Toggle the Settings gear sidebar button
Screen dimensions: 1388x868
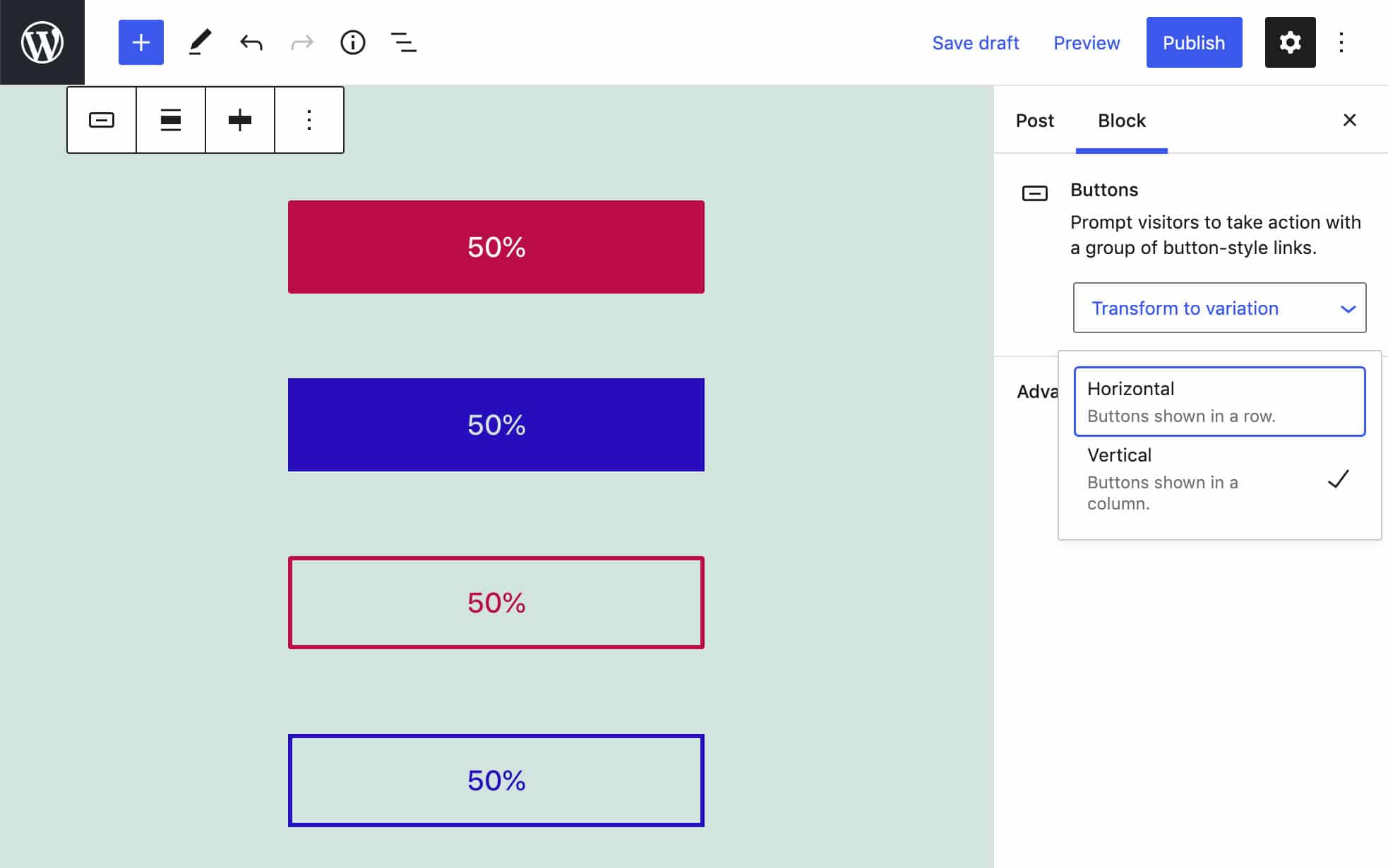(1289, 42)
